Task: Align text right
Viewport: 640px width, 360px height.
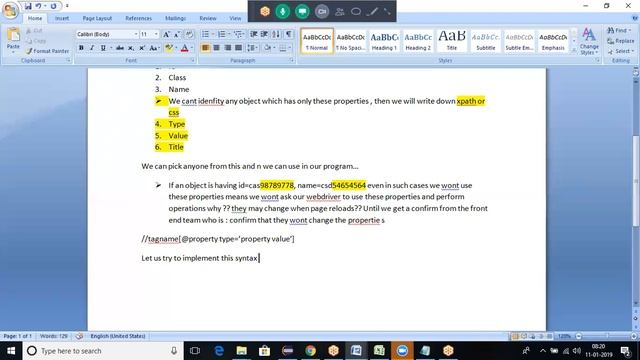Action: 227,48
